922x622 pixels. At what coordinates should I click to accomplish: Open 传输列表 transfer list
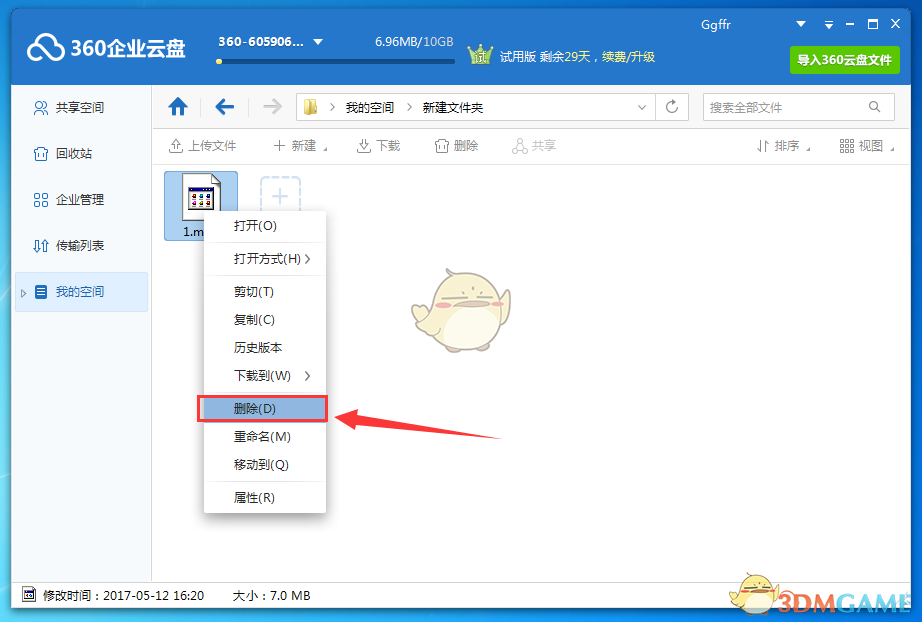point(79,246)
